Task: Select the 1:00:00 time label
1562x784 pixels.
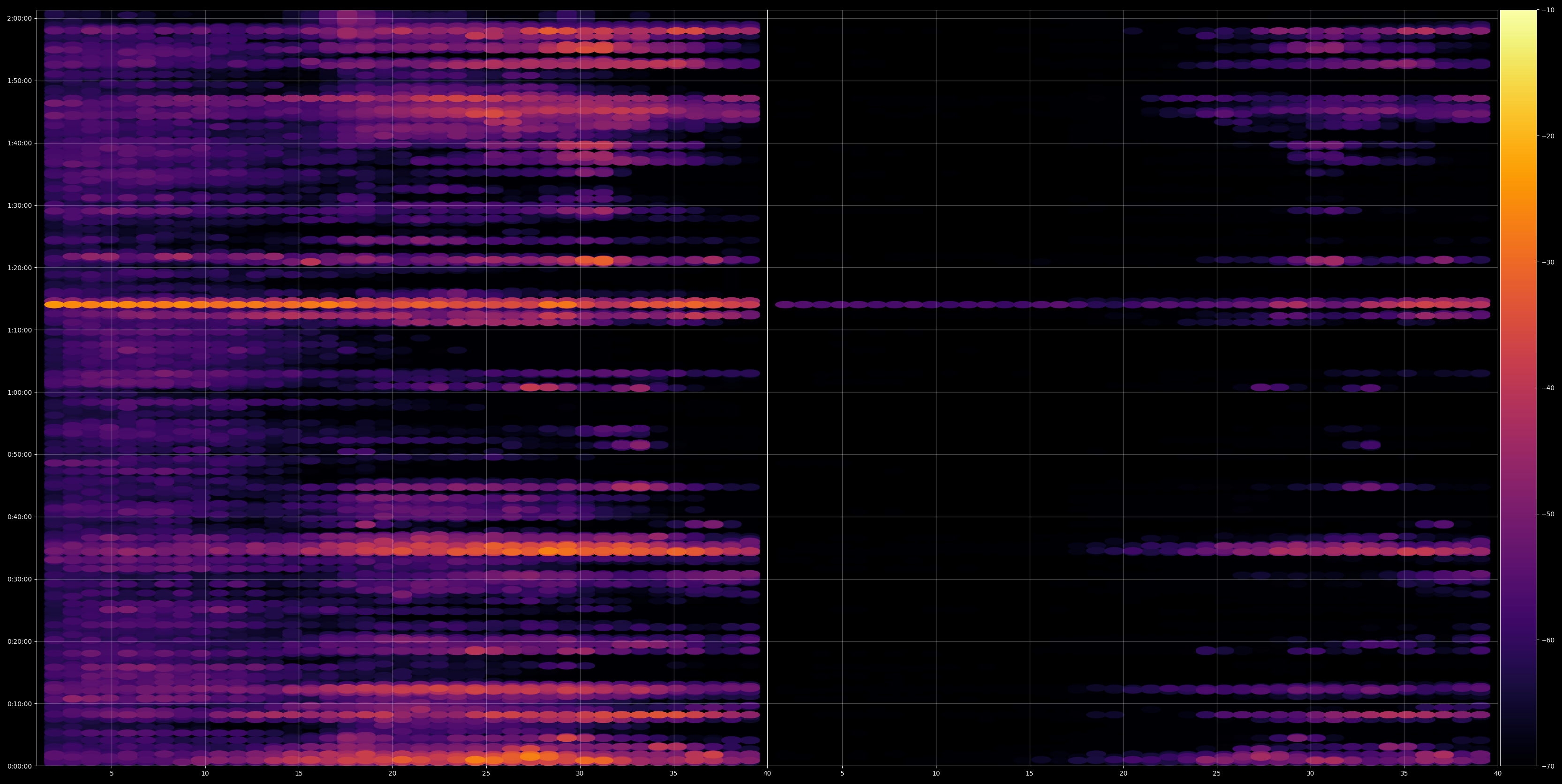Action: pyautogui.click(x=19, y=392)
